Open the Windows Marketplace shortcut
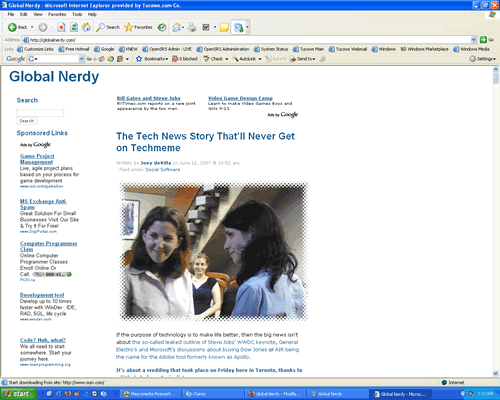Screen dimensions: 500x400 pyautogui.click(x=424, y=49)
